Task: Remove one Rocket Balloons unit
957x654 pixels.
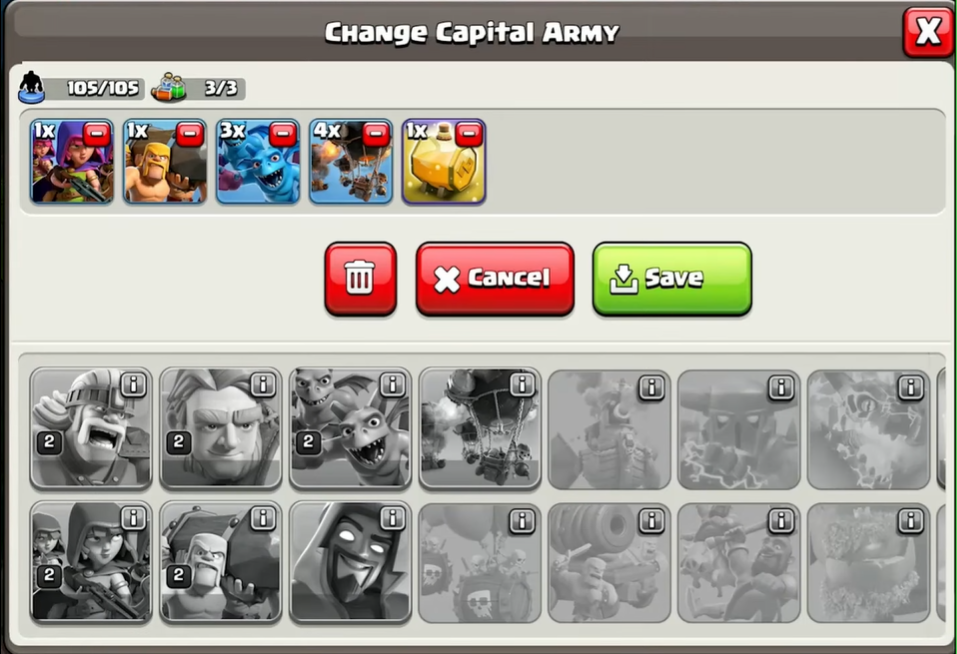Action: (375, 133)
